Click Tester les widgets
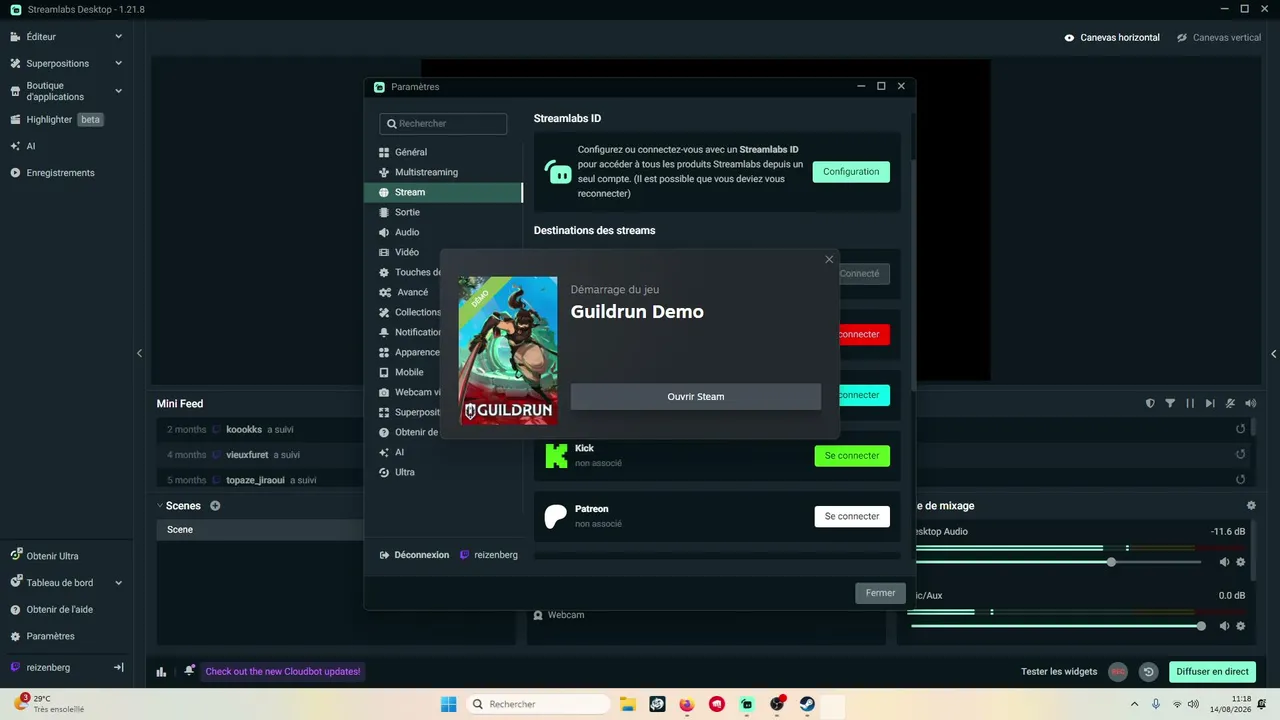The width and height of the screenshot is (1280, 720). (1059, 672)
